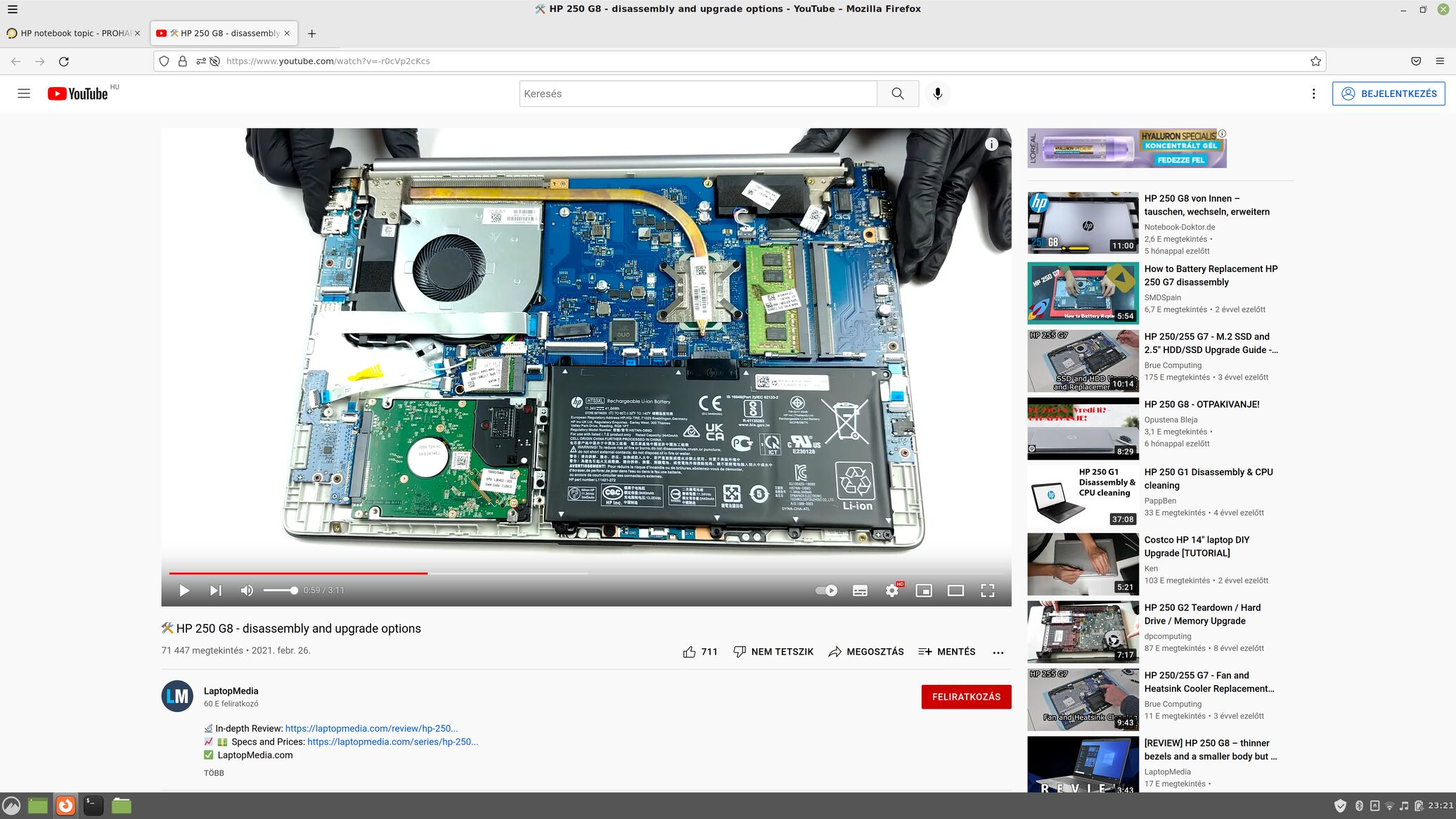The width and height of the screenshot is (1456, 819).
Task: Like the video (711)
Action: click(700, 652)
